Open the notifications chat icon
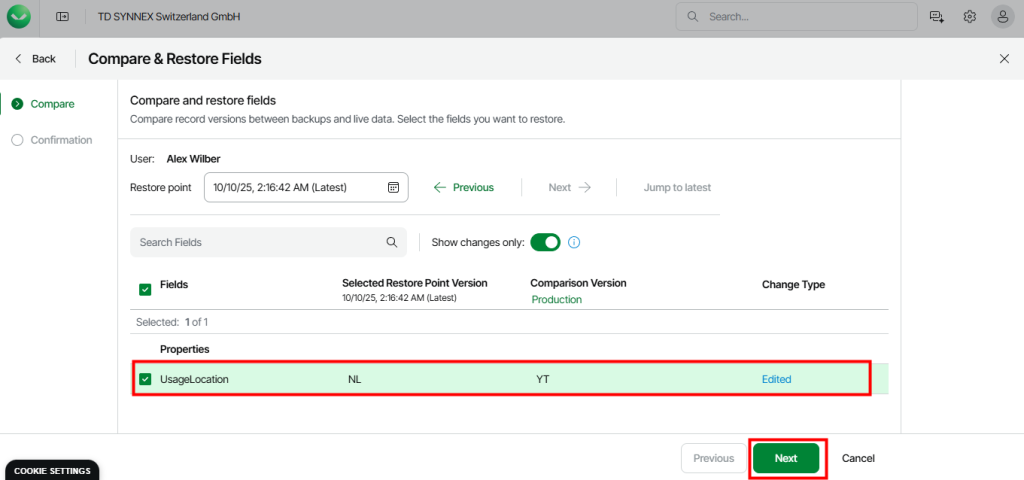The image size is (1024, 480). pyautogui.click(x=937, y=17)
